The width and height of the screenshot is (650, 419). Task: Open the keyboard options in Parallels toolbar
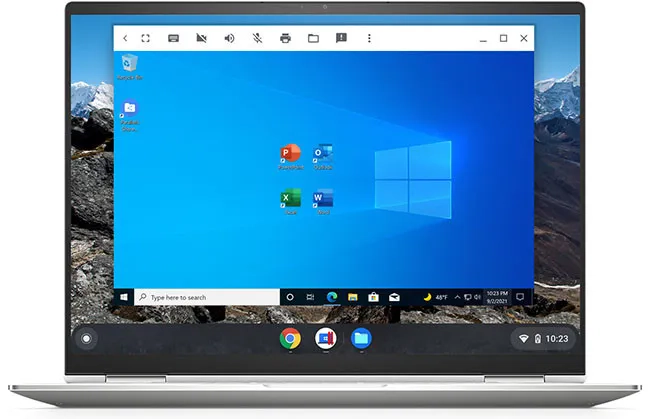tap(173, 38)
